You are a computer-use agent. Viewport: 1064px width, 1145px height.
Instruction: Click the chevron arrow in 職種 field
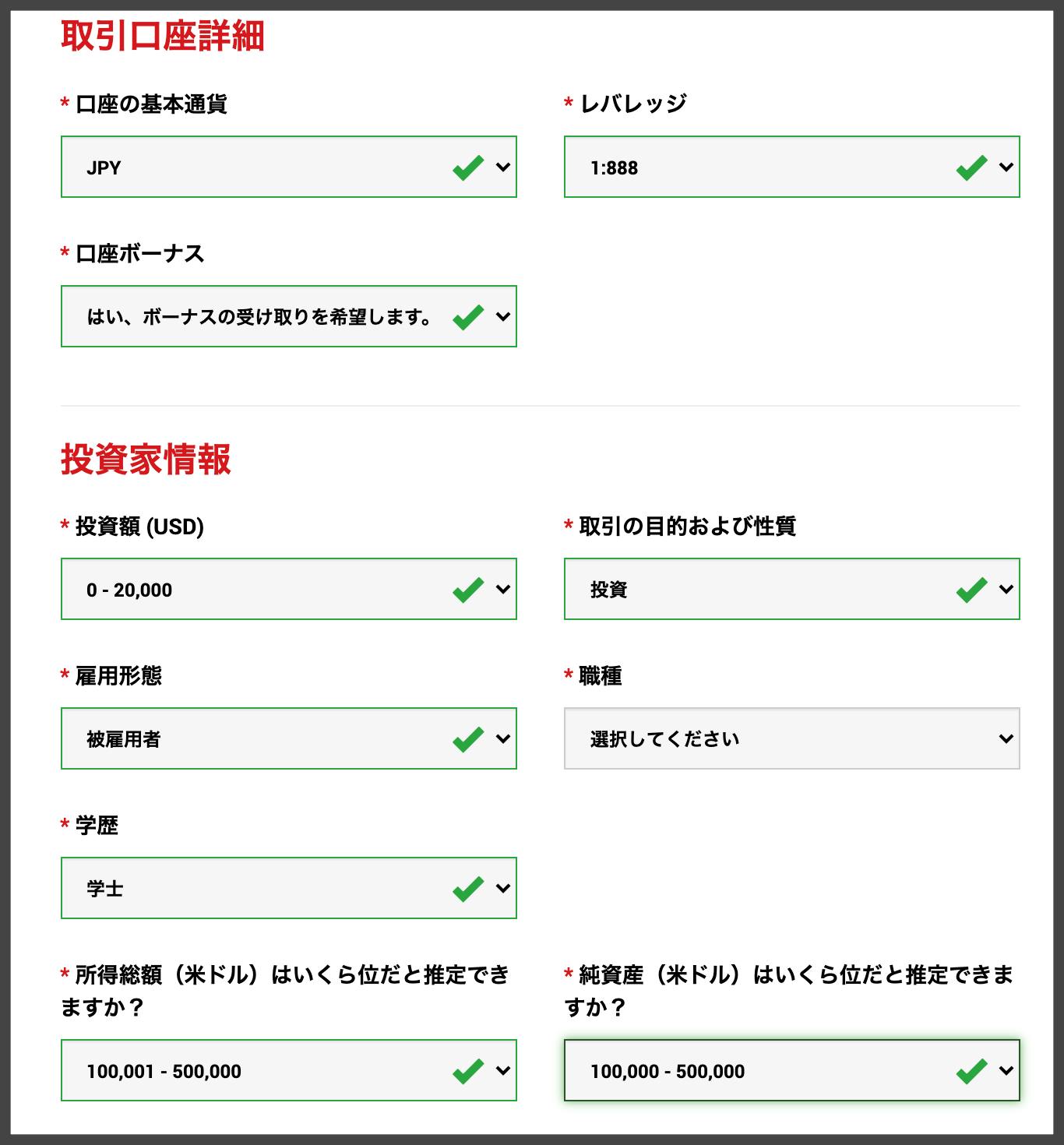pos(1006,738)
